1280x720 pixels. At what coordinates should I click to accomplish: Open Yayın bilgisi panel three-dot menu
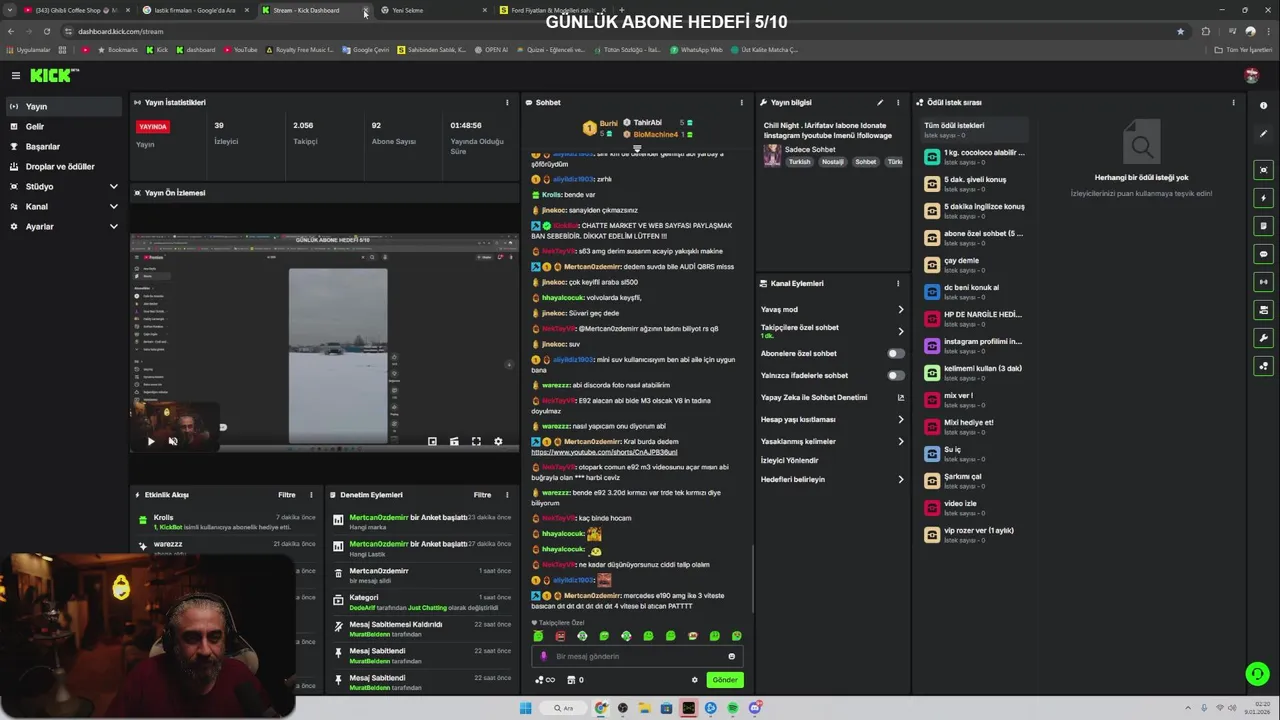(x=898, y=102)
